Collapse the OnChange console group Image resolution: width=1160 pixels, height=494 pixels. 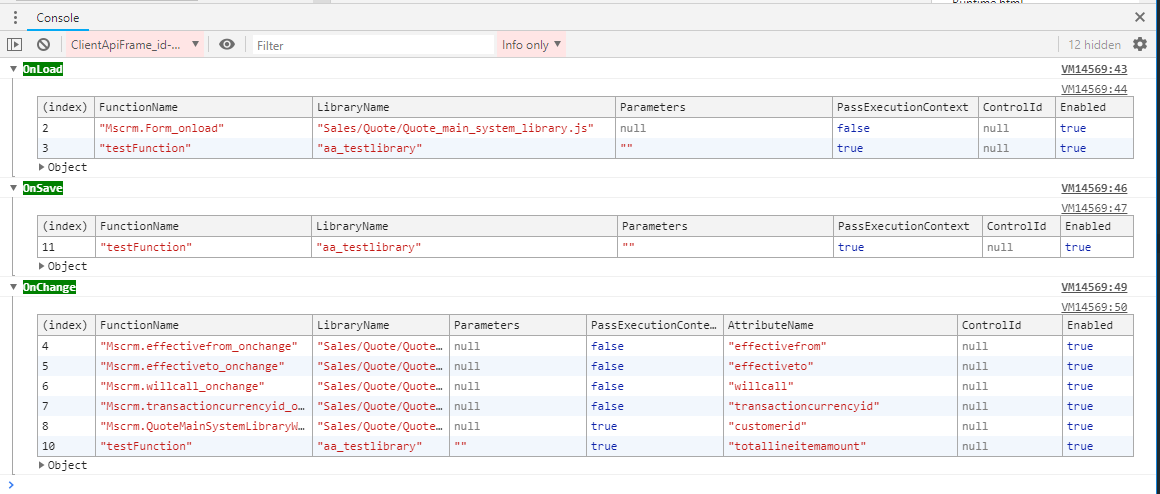13,287
